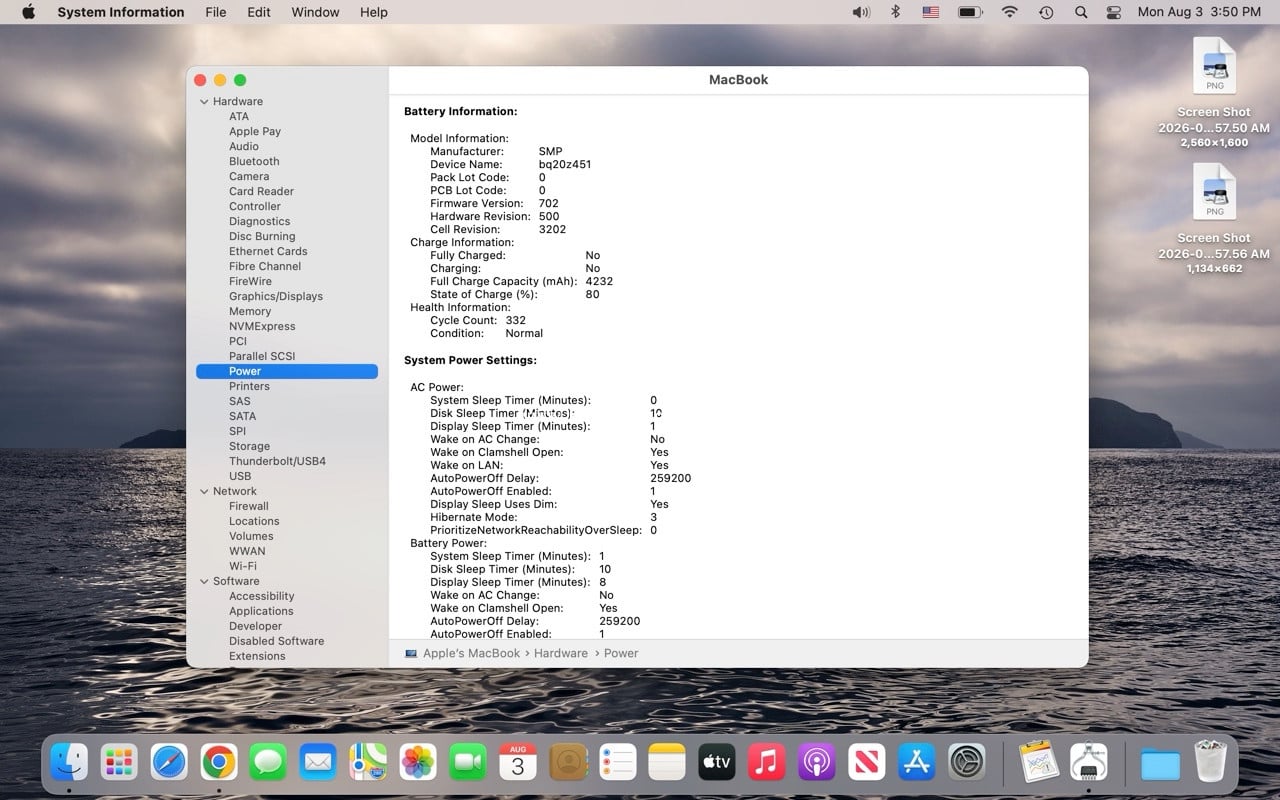This screenshot has width=1280, height=800.
Task: Select Ethernet Cards in the sidebar
Action: click(268, 251)
